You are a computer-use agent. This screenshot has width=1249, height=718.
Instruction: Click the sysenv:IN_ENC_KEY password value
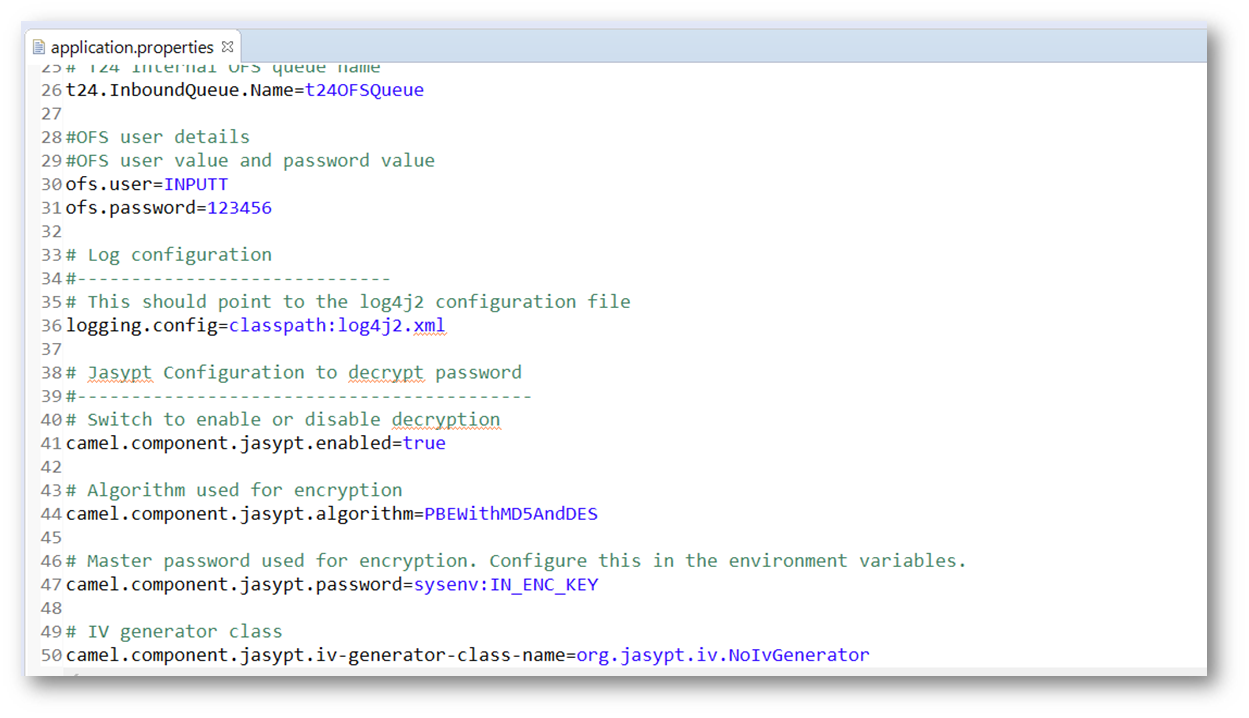tap(506, 584)
